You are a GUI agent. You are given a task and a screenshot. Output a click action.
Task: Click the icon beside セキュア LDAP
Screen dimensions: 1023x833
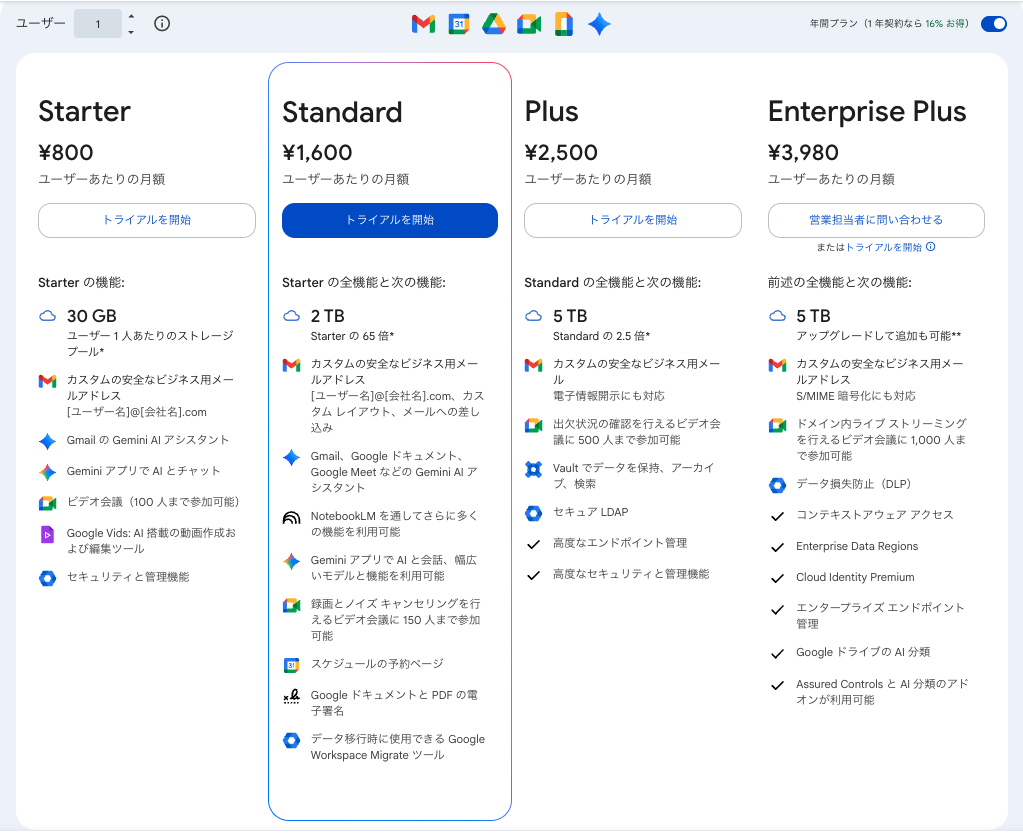click(x=534, y=513)
